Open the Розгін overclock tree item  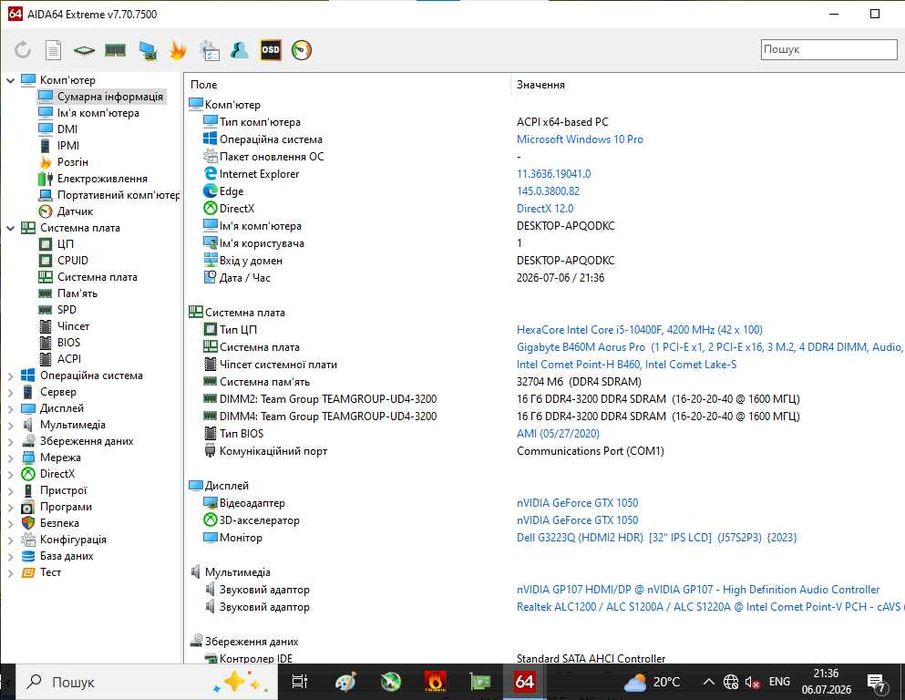point(73,162)
